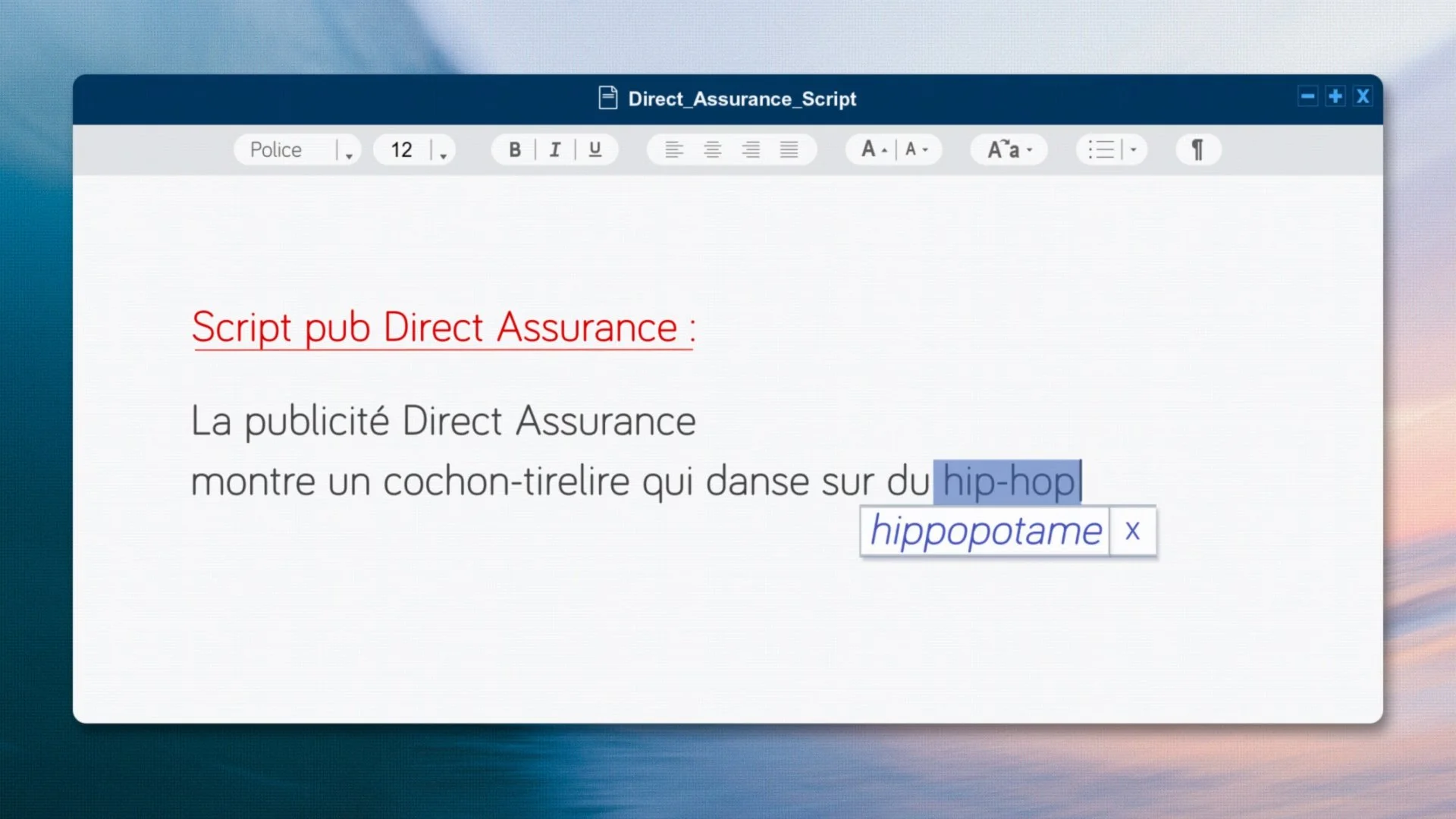Apply bulleted list formatting
The image size is (1456, 819).
(x=1101, y=149)
